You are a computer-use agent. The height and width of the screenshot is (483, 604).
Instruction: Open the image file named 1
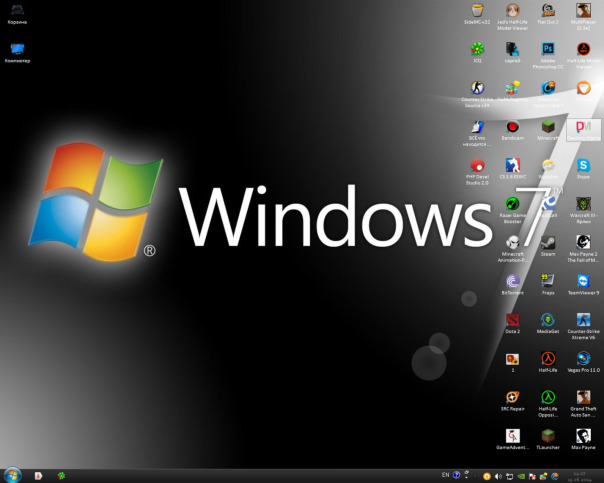(512, 362)
